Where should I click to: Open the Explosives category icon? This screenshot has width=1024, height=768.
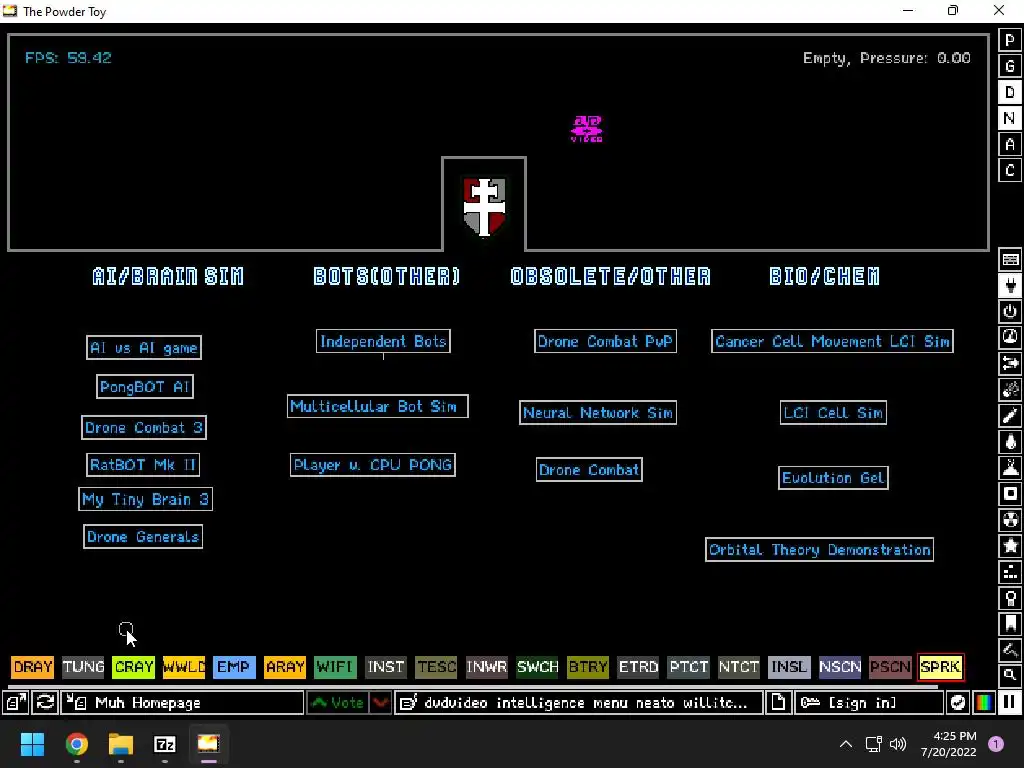(x=1010, y=390)
